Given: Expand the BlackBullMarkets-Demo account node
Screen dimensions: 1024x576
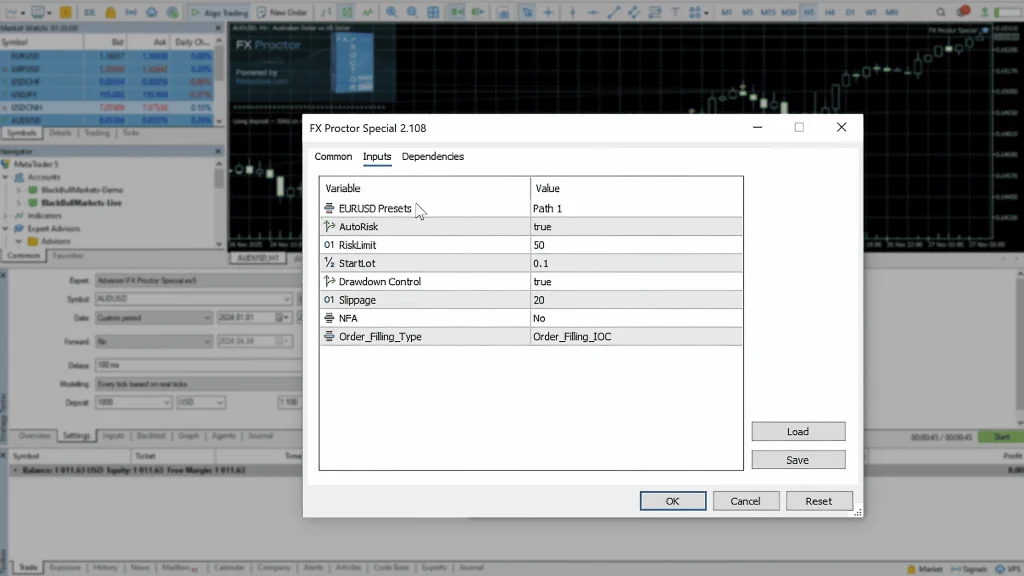Looking at the screenshot, I should click(x=19, y=190).
